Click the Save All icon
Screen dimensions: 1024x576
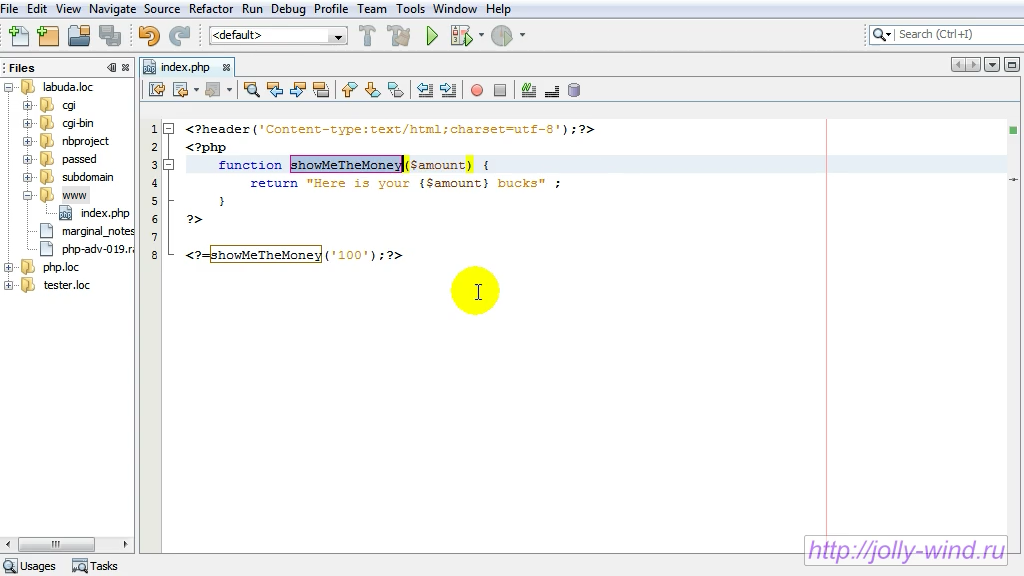110,35
